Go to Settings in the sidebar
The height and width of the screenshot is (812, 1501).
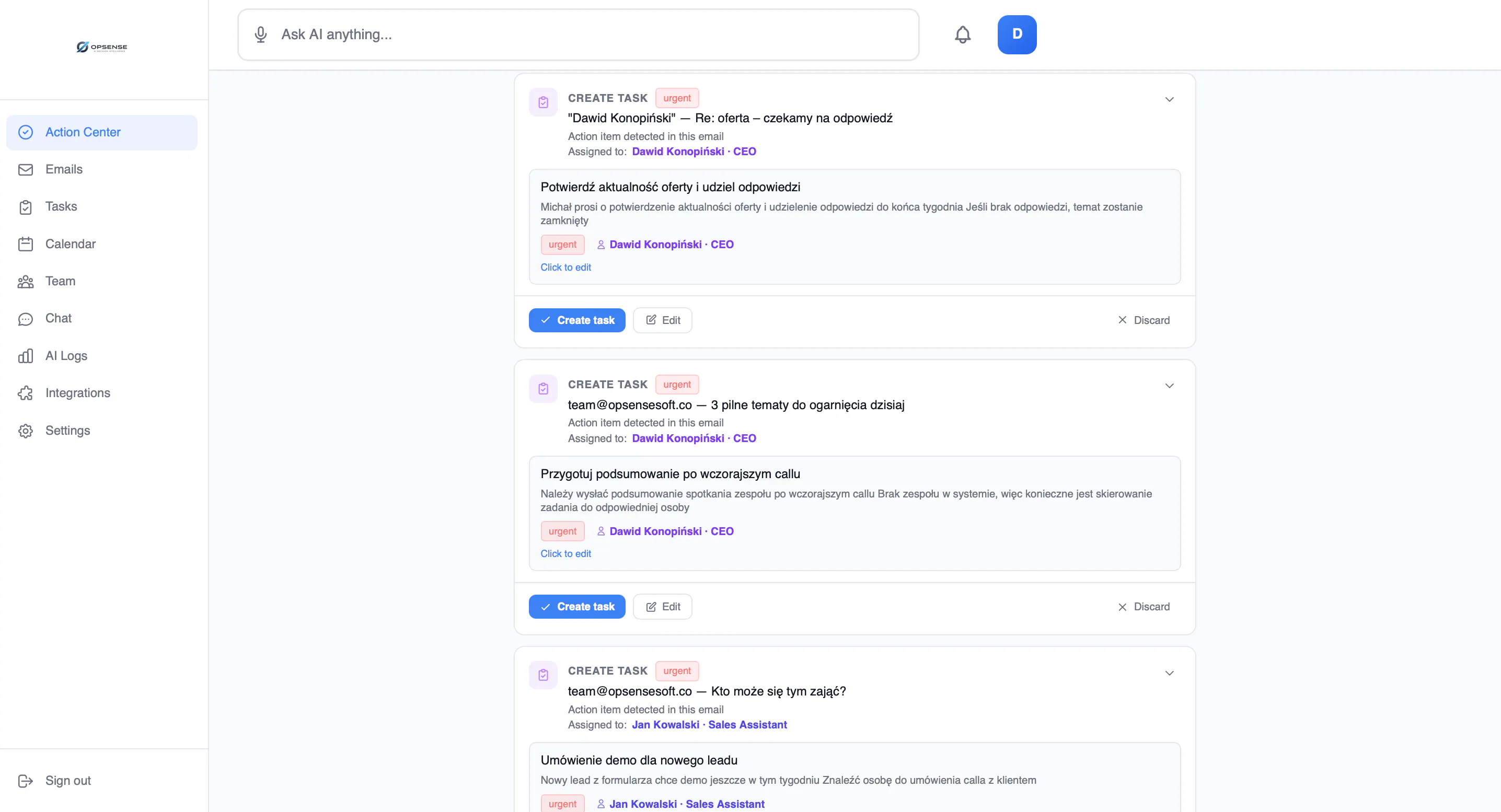[x=102, y=431]
